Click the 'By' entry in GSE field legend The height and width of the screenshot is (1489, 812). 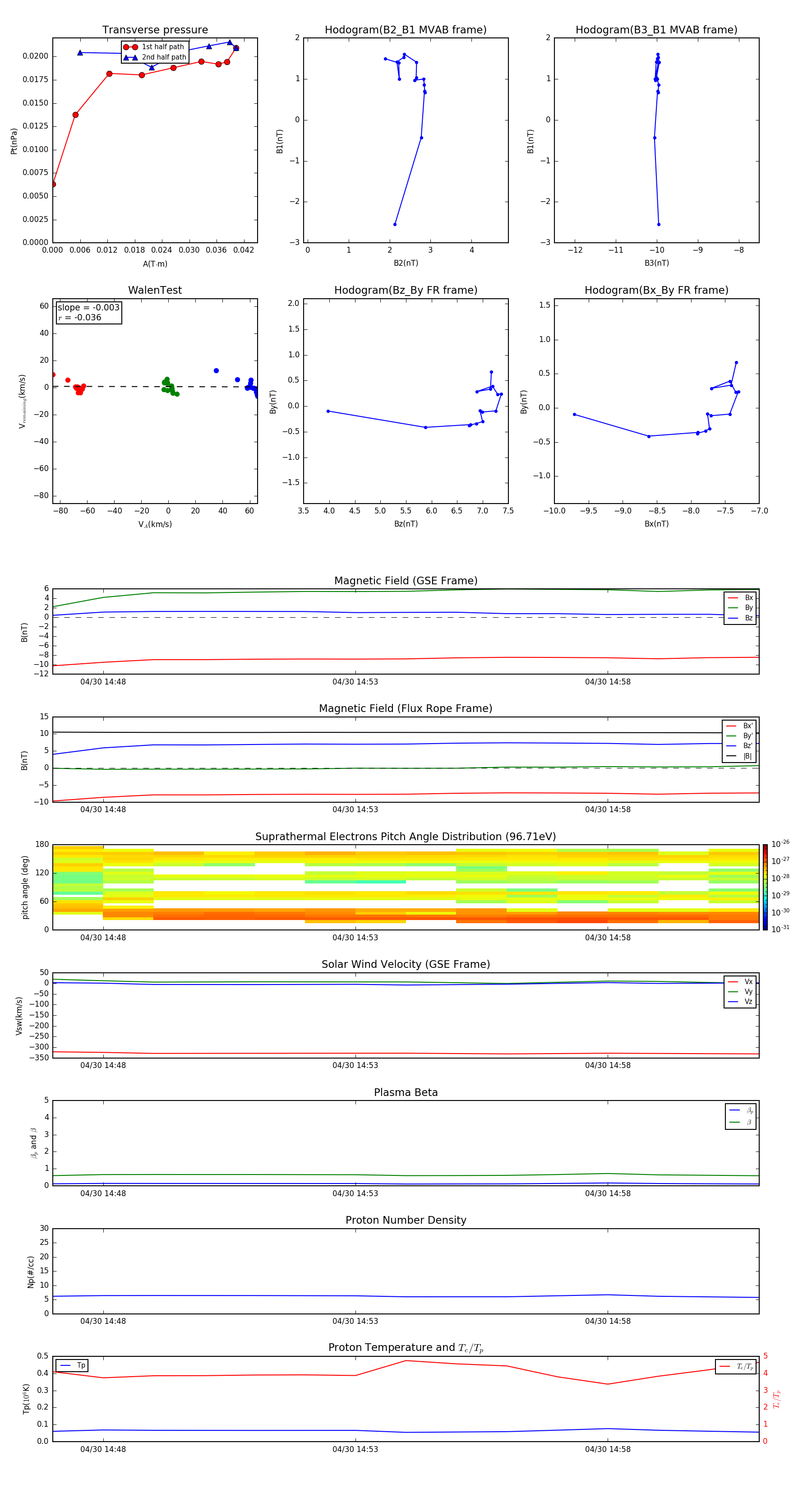point(740,607)
